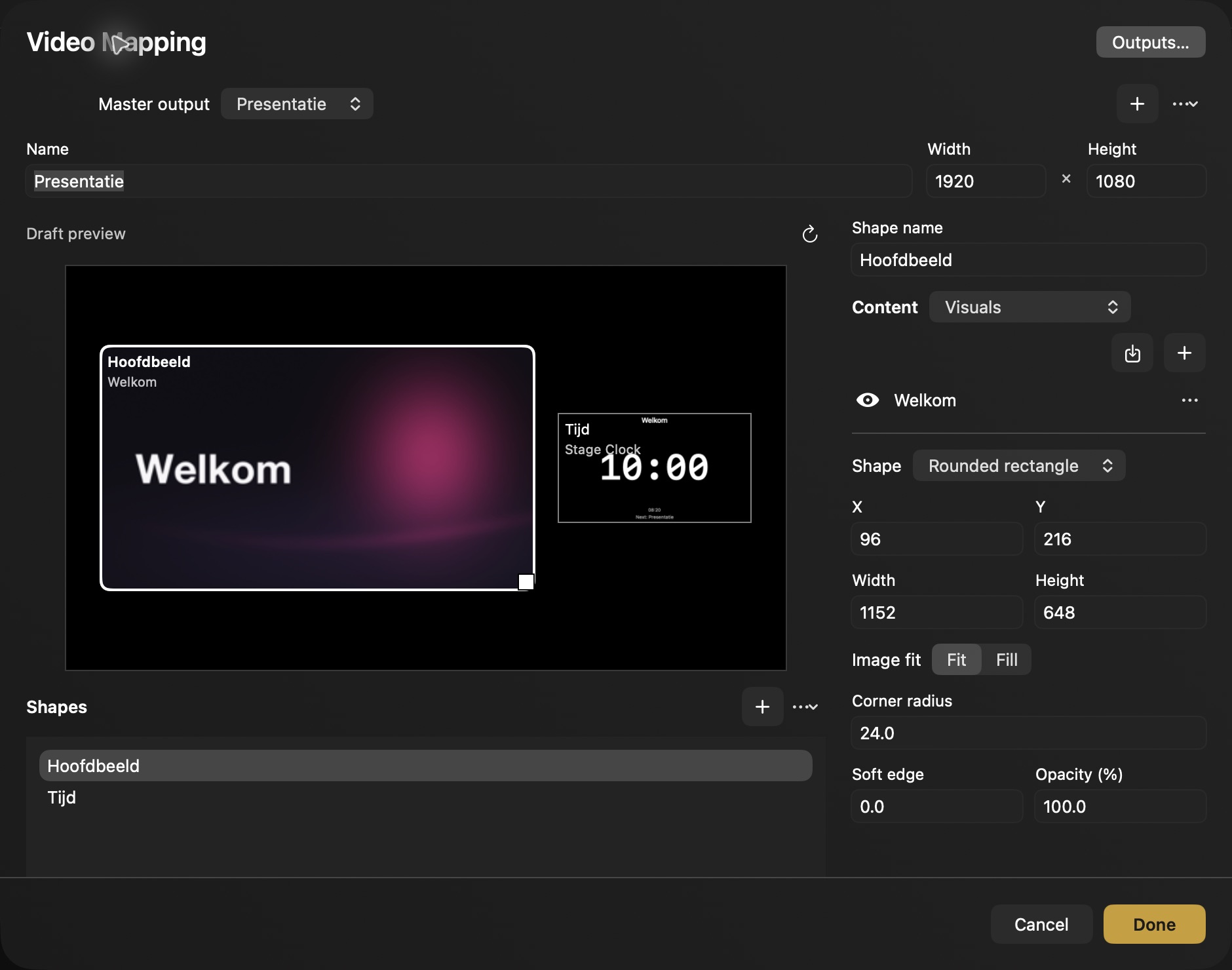Open the Content Visuals dropdown

[1030, 307]
